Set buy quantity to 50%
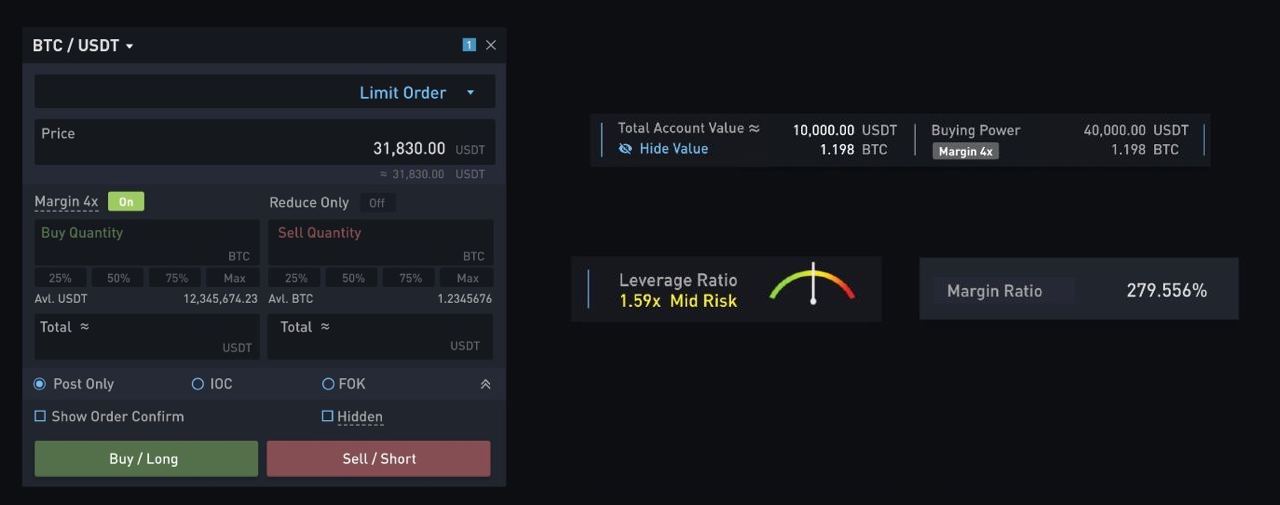The width and height of the screenshot is (1280, 505). tap(119, 278)
